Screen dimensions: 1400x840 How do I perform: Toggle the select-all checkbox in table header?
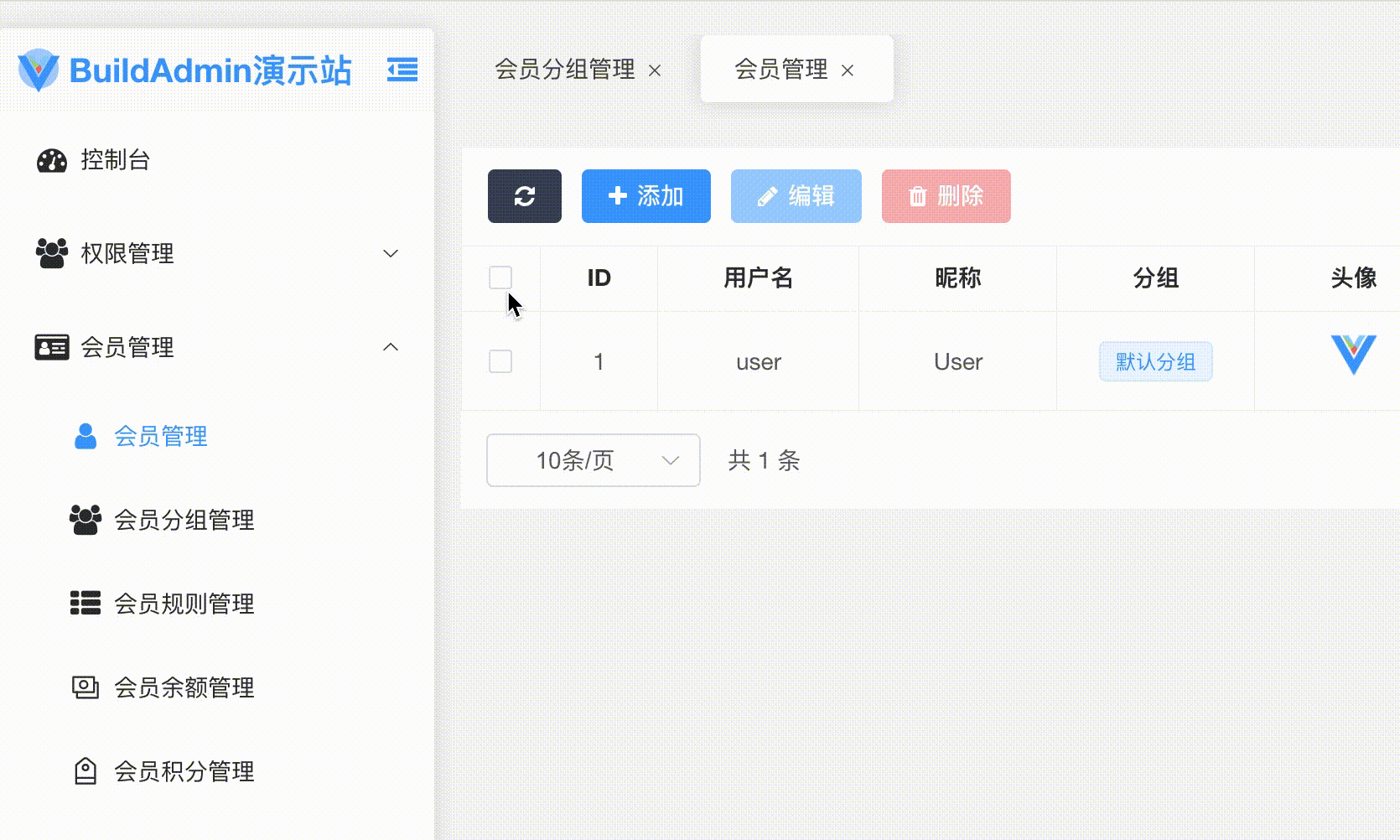tap(500, 277)
